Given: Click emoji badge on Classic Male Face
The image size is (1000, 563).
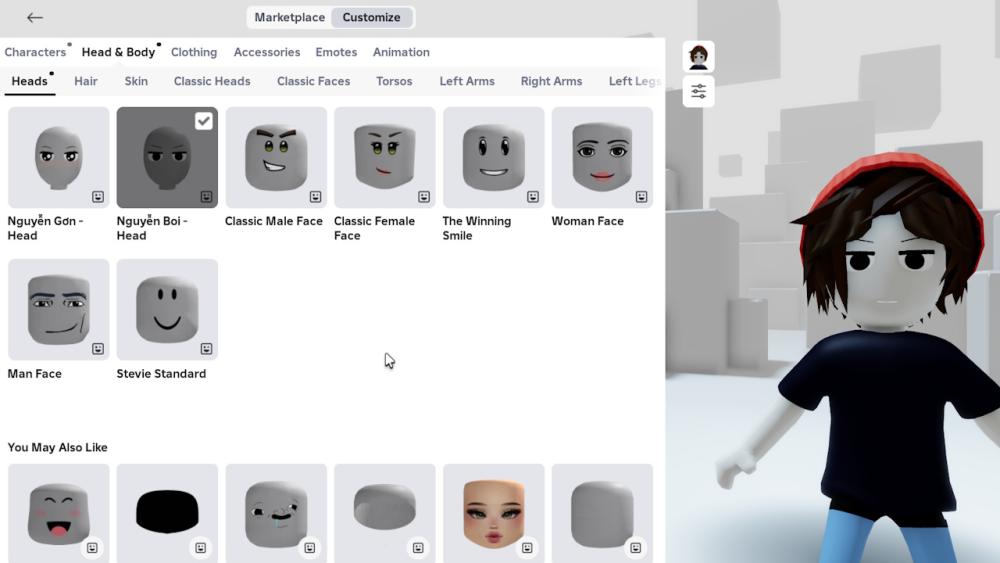Looking at the screenshot, I should (315, 196).
